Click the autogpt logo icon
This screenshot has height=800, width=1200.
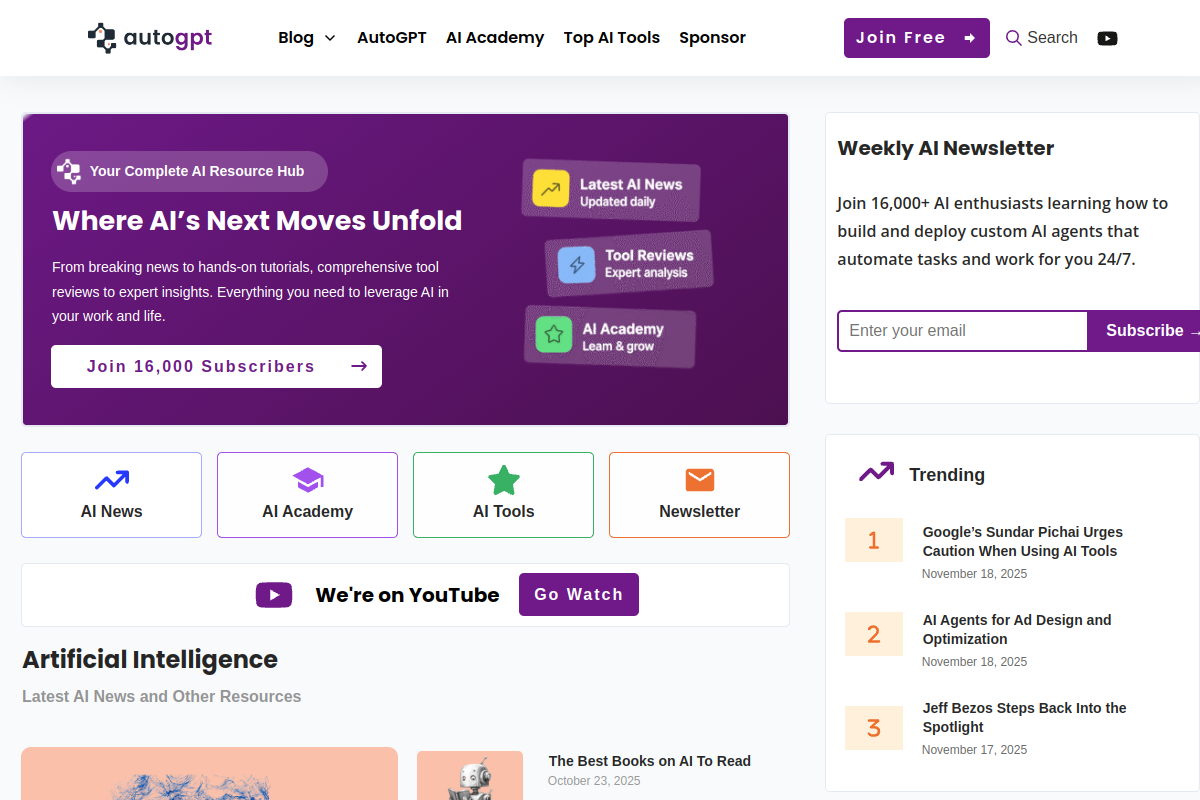(x=102, y=38)
